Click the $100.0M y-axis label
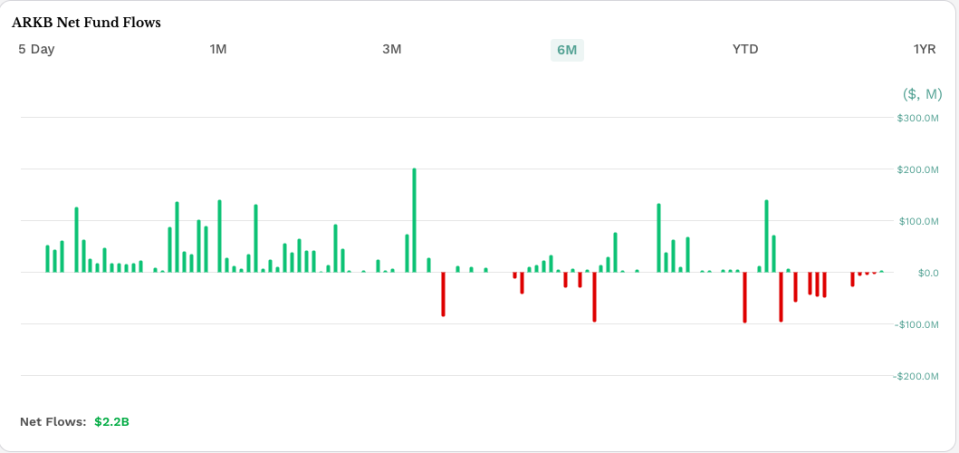Image resolution: width=959 pixels, height=453 pixels. click(x=917, y=221)
